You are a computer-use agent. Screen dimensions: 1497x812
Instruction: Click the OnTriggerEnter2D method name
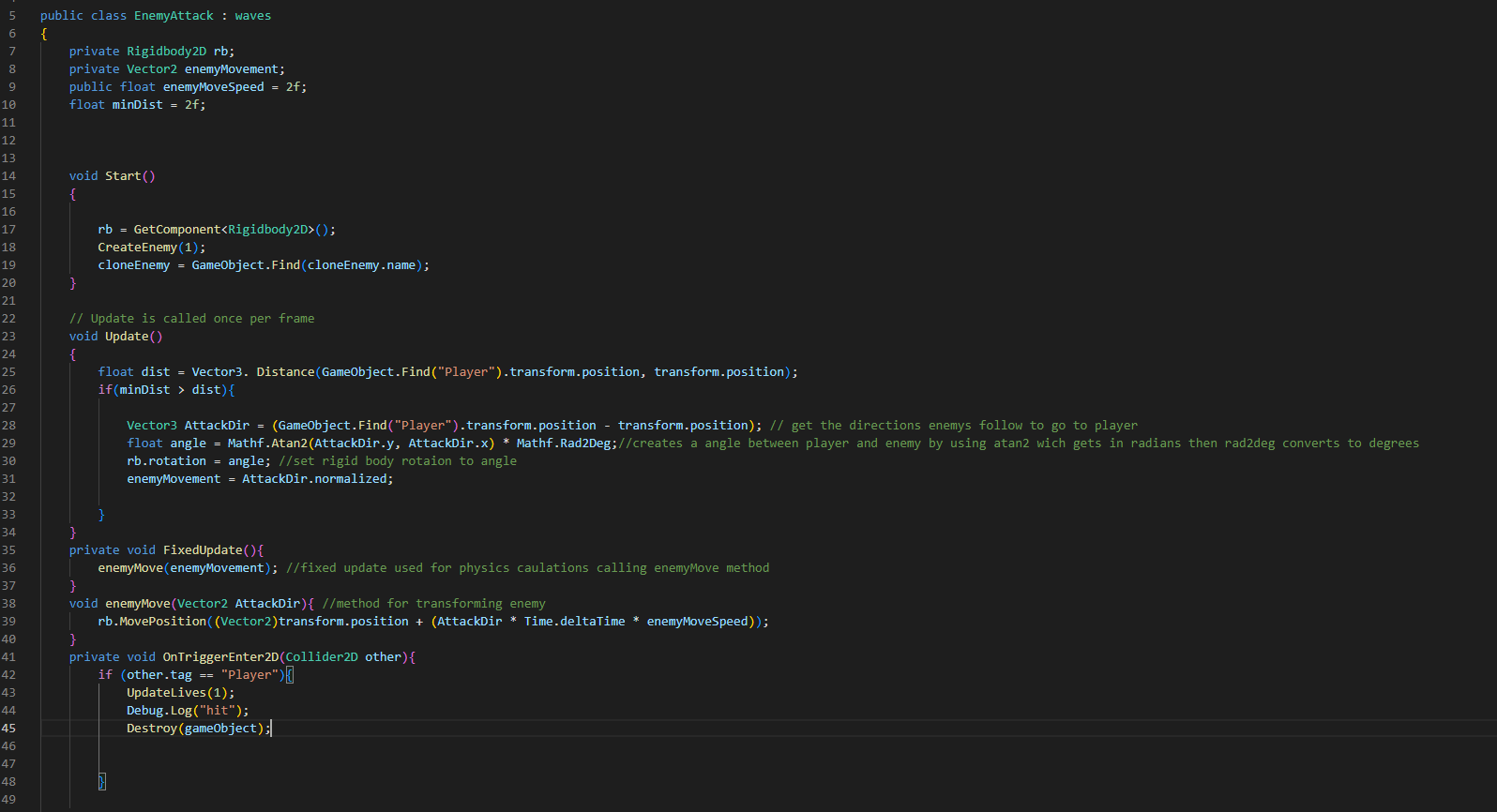click(220, 657)
